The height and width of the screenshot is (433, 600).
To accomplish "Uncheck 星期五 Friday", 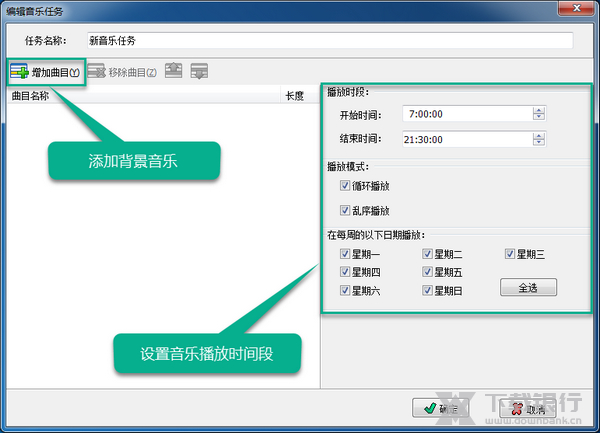I will (427, 272).
